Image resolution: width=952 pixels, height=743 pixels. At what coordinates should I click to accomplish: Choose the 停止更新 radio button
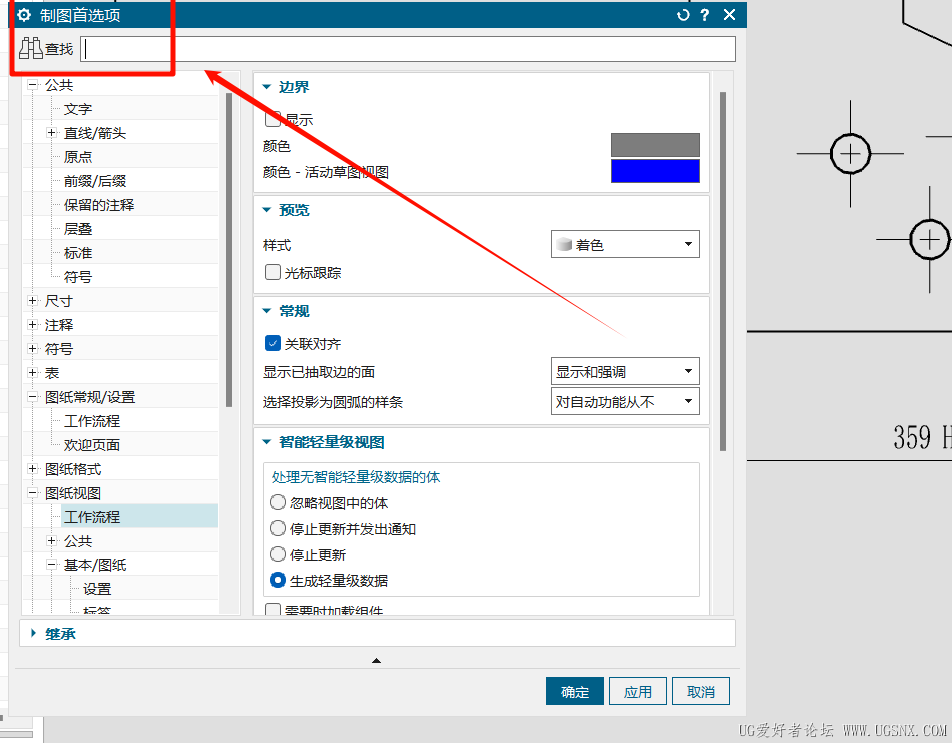[277, 554]
